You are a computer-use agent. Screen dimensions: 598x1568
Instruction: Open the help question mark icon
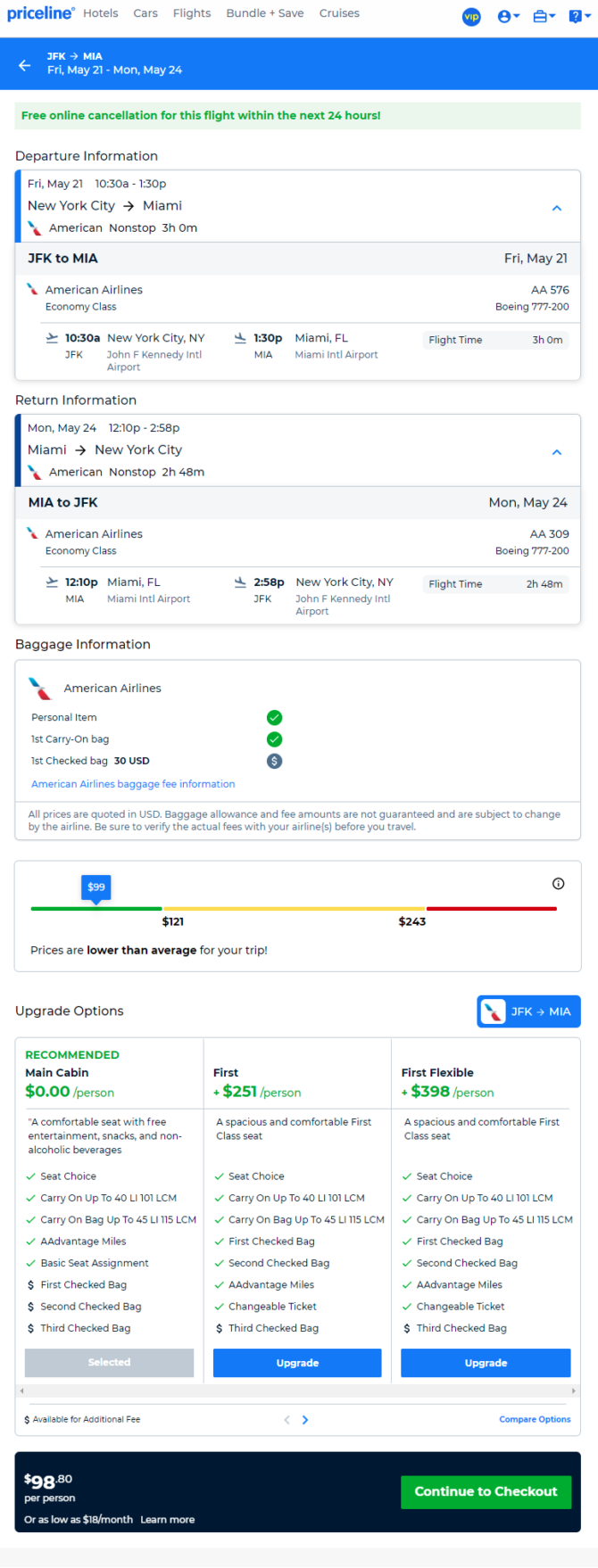pos(577,16)
